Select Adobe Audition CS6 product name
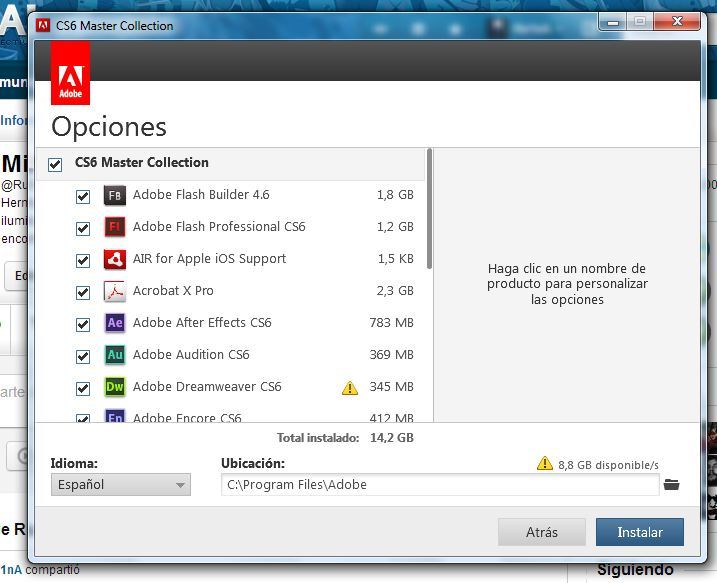 (191, 355)
